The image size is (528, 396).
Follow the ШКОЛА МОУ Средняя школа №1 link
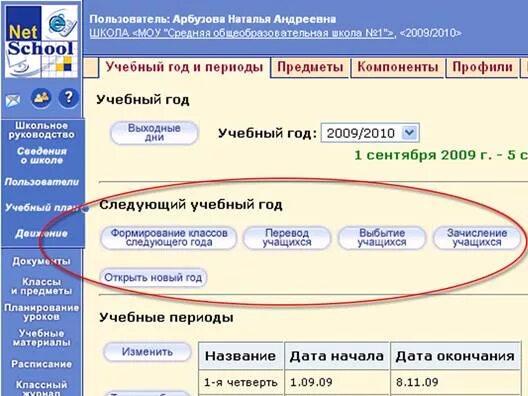tap(242, 33)
